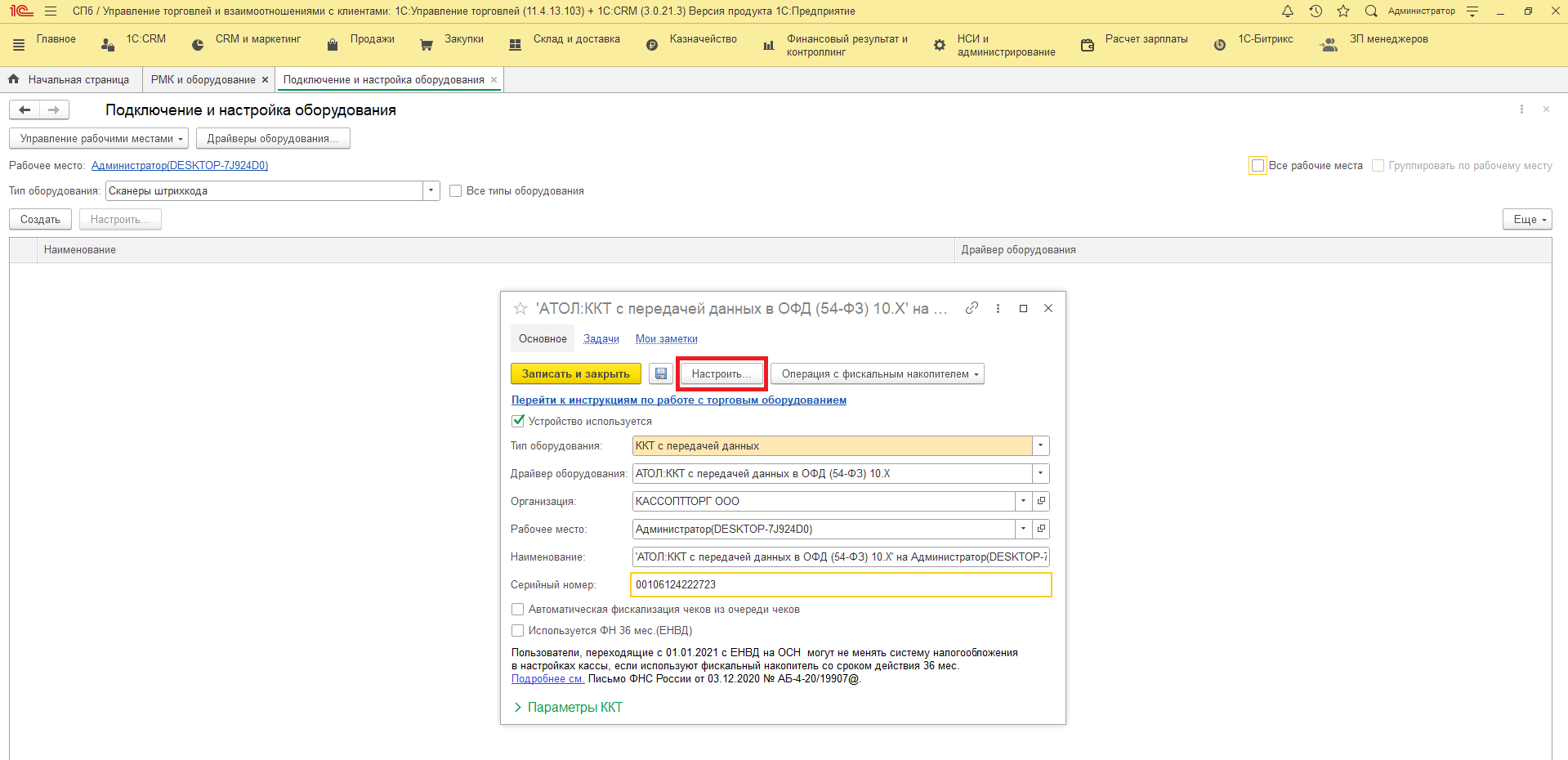Open 'Операция с фискальным накопителем' dropdown

[877, 373]
